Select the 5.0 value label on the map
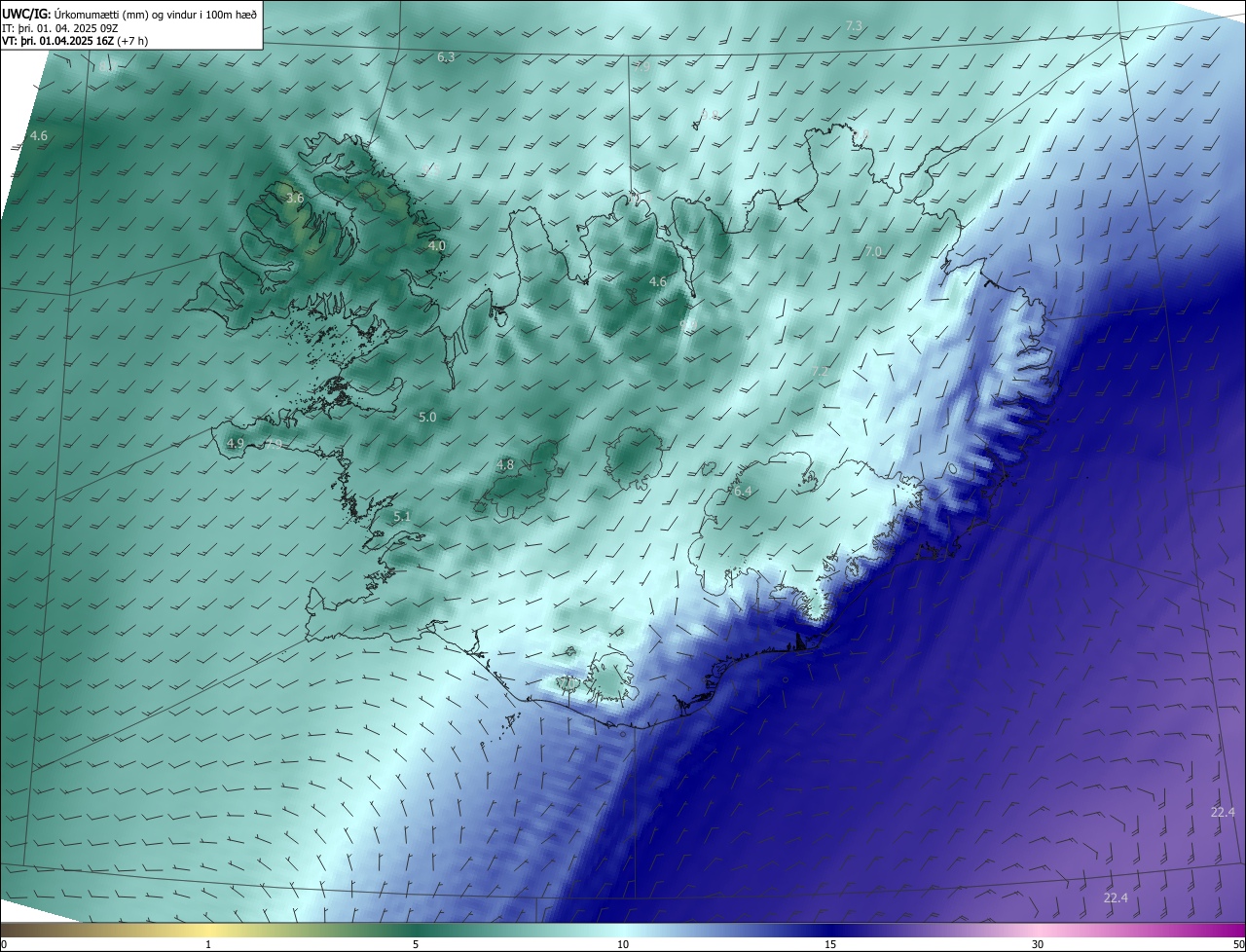 (x=427, y=417)
